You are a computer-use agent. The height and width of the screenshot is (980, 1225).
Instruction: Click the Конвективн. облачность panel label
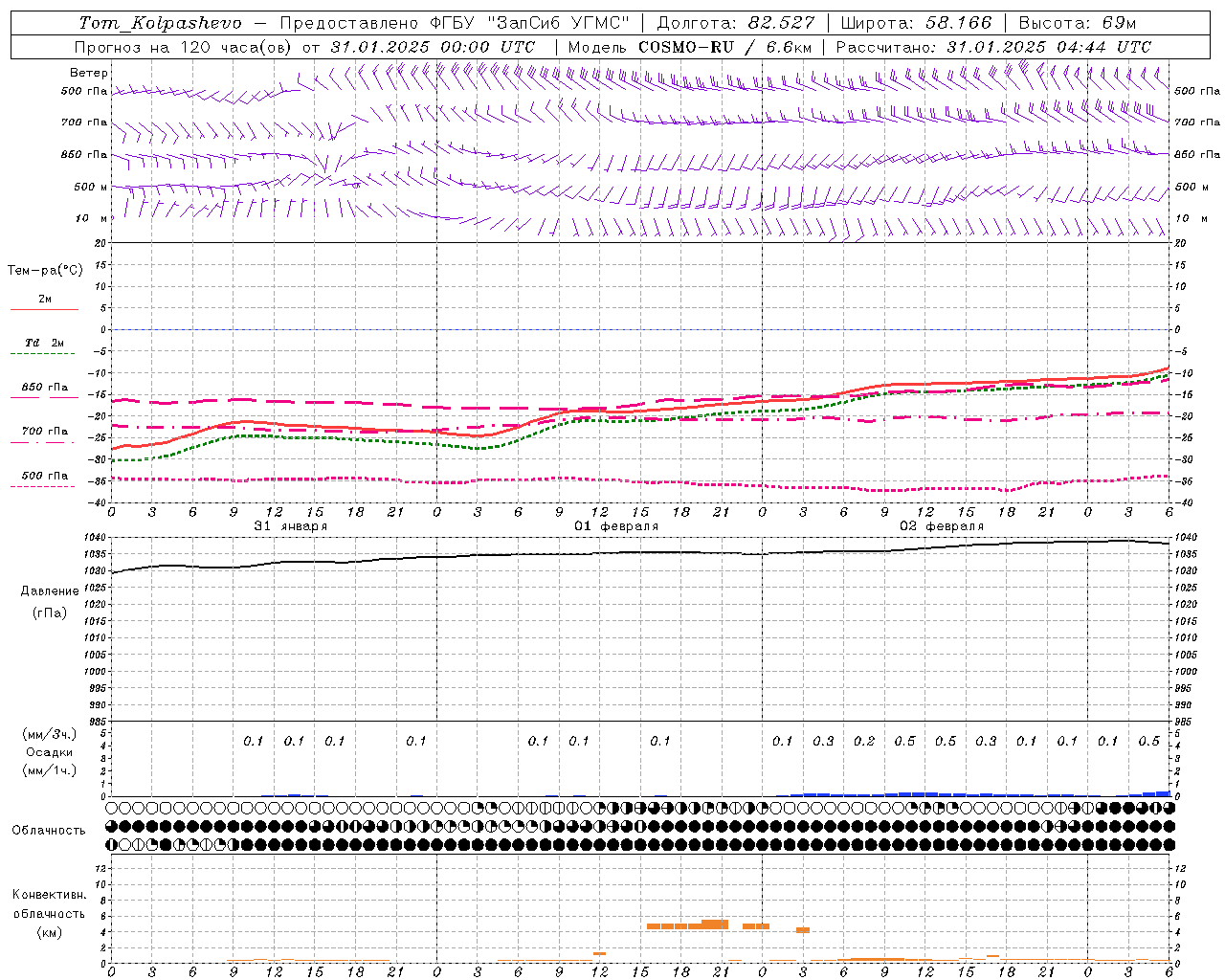coord(49,903)
